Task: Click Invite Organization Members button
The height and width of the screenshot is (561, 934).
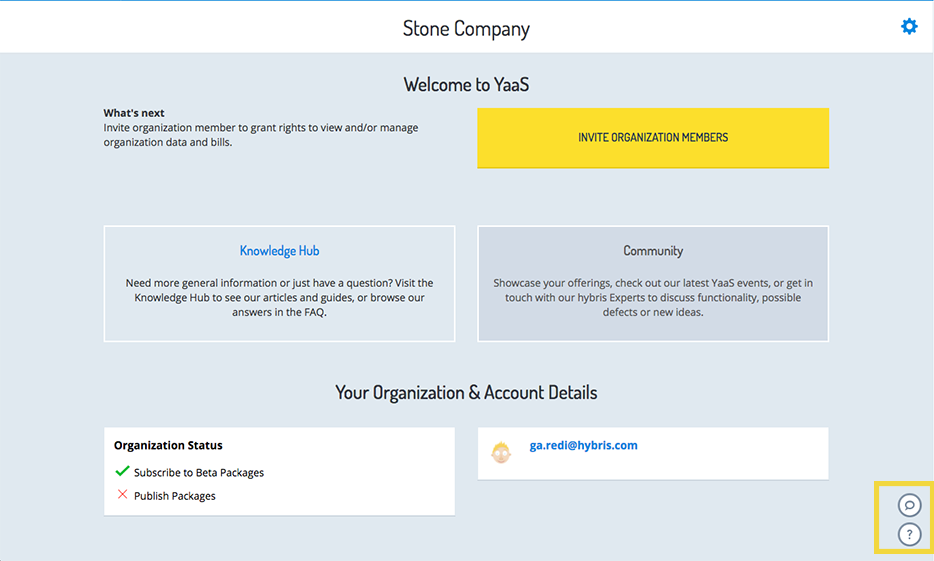Action: pos(653,138)
